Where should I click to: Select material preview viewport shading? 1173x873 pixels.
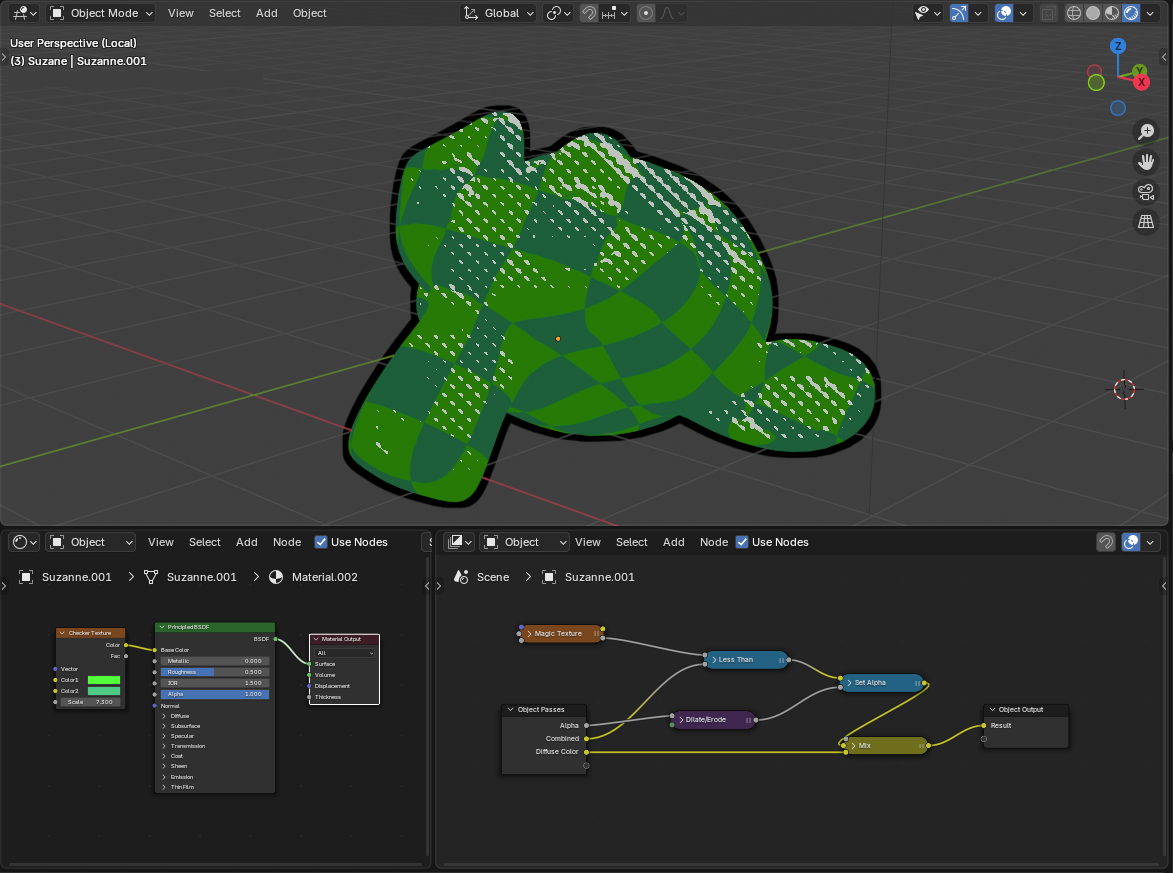[x=1112, y=13]
